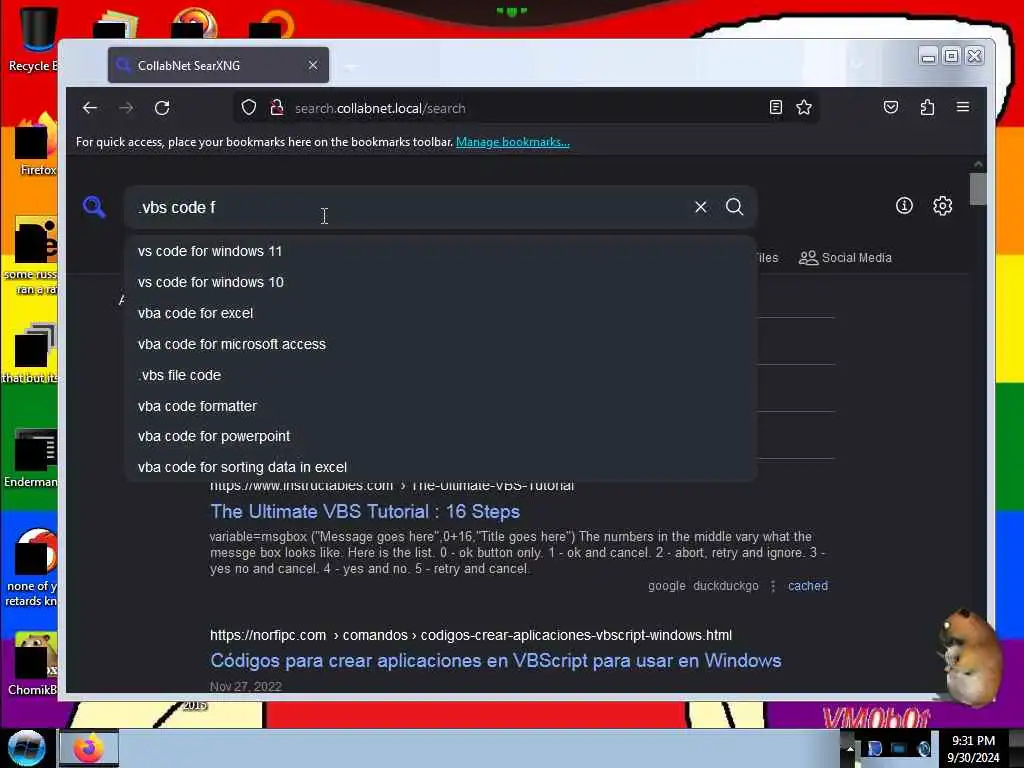Close the CollabNet SearXNG tab
The width and height of the screenshot is (1024, 768).
pyautogui.click(x=313, y=65)
